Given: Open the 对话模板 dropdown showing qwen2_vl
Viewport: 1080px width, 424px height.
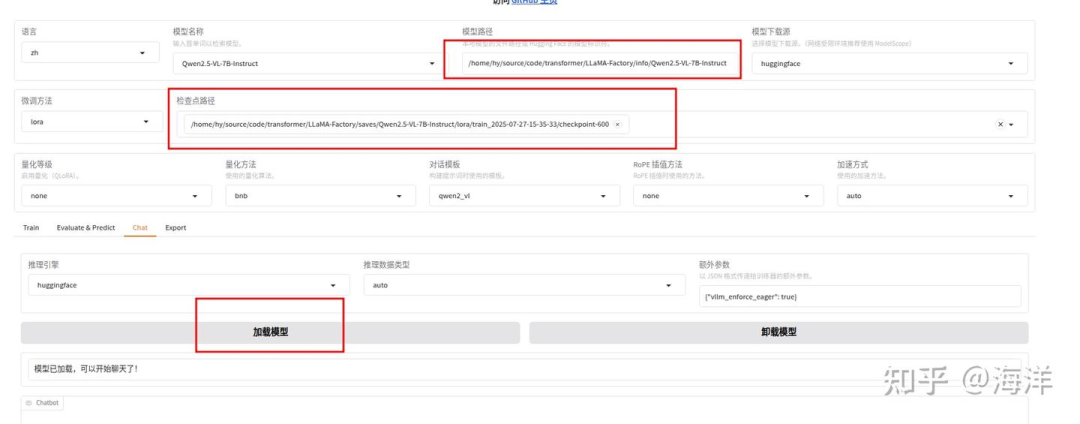Looking at the screenshot, I should pos(524,195).
